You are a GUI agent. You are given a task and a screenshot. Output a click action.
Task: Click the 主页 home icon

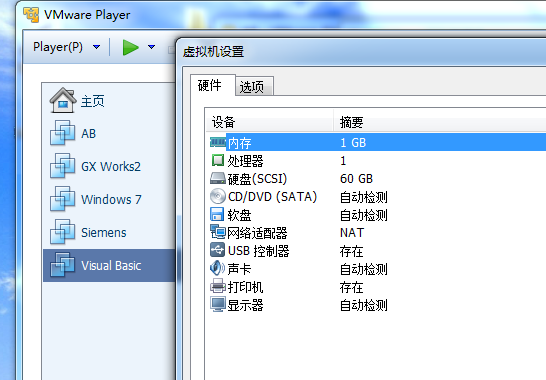(x=63, y=100)
